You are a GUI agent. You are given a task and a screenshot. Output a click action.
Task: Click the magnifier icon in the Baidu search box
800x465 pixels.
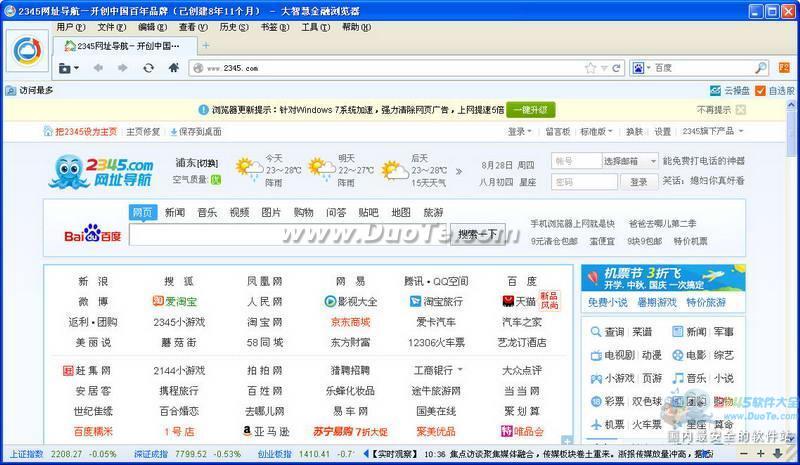coord(760,67)
